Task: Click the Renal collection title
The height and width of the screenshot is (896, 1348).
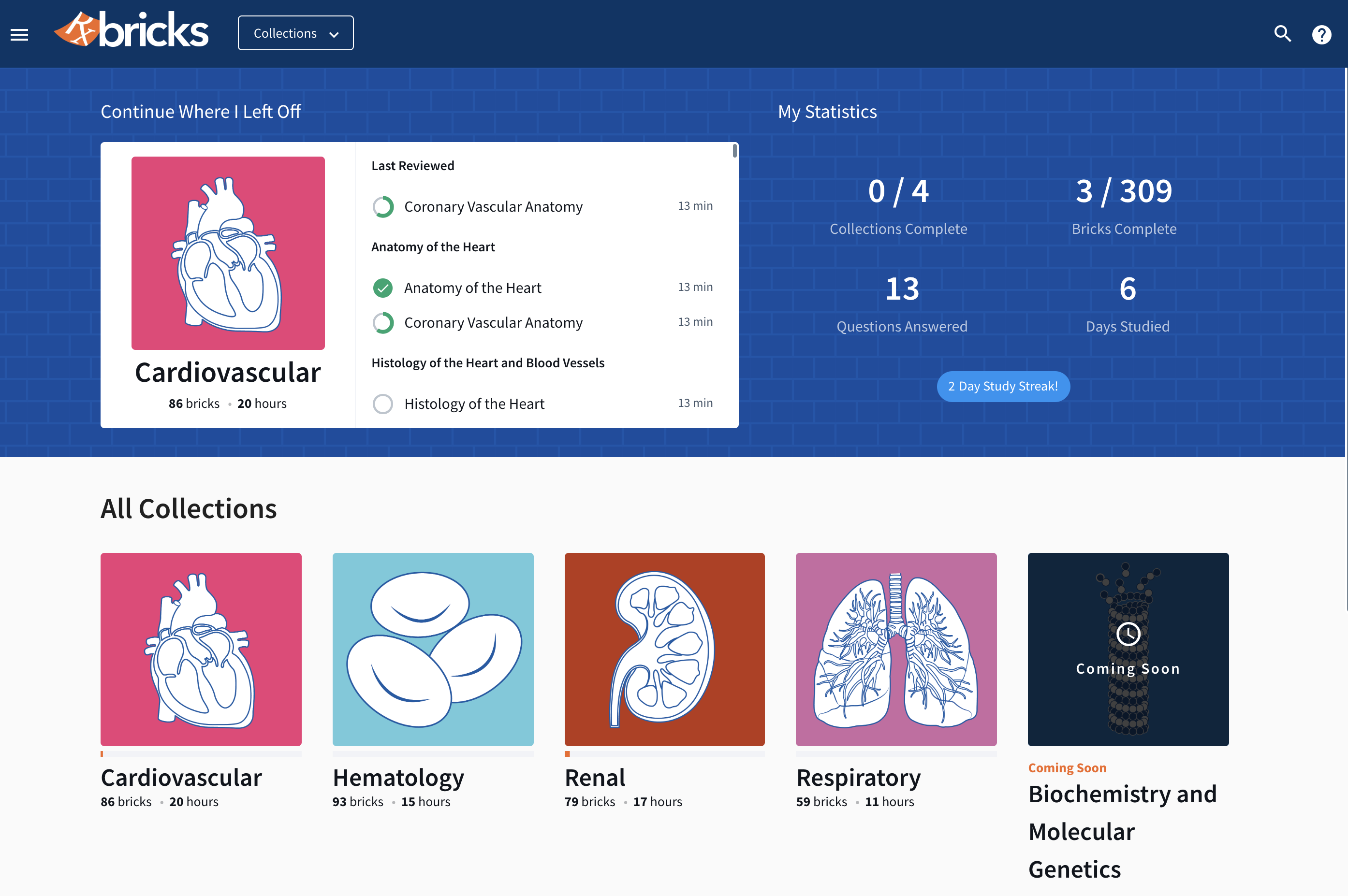Action: pos(595,778)
